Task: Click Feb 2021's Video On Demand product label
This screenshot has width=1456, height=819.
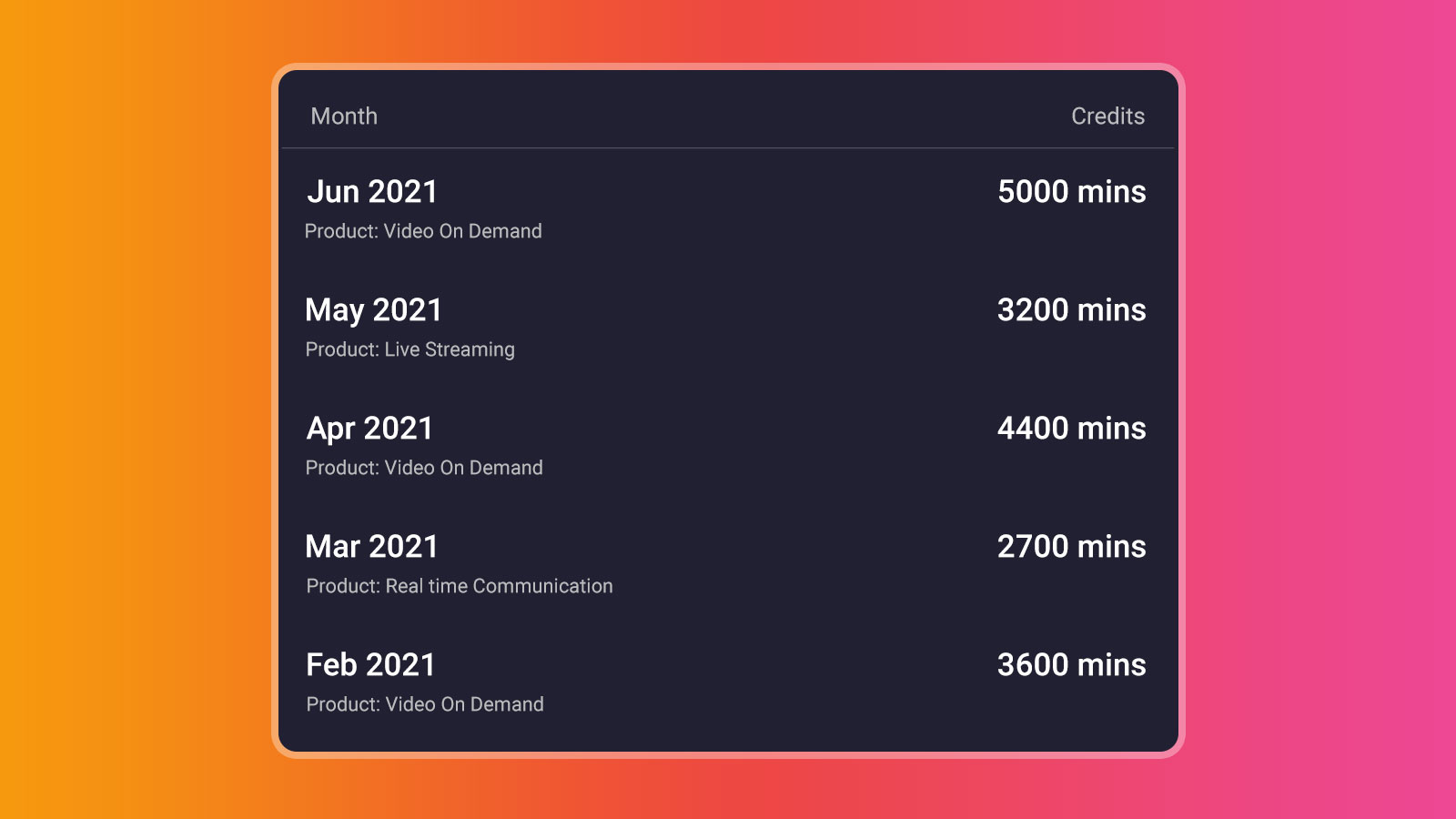Action: pos(425,704)
